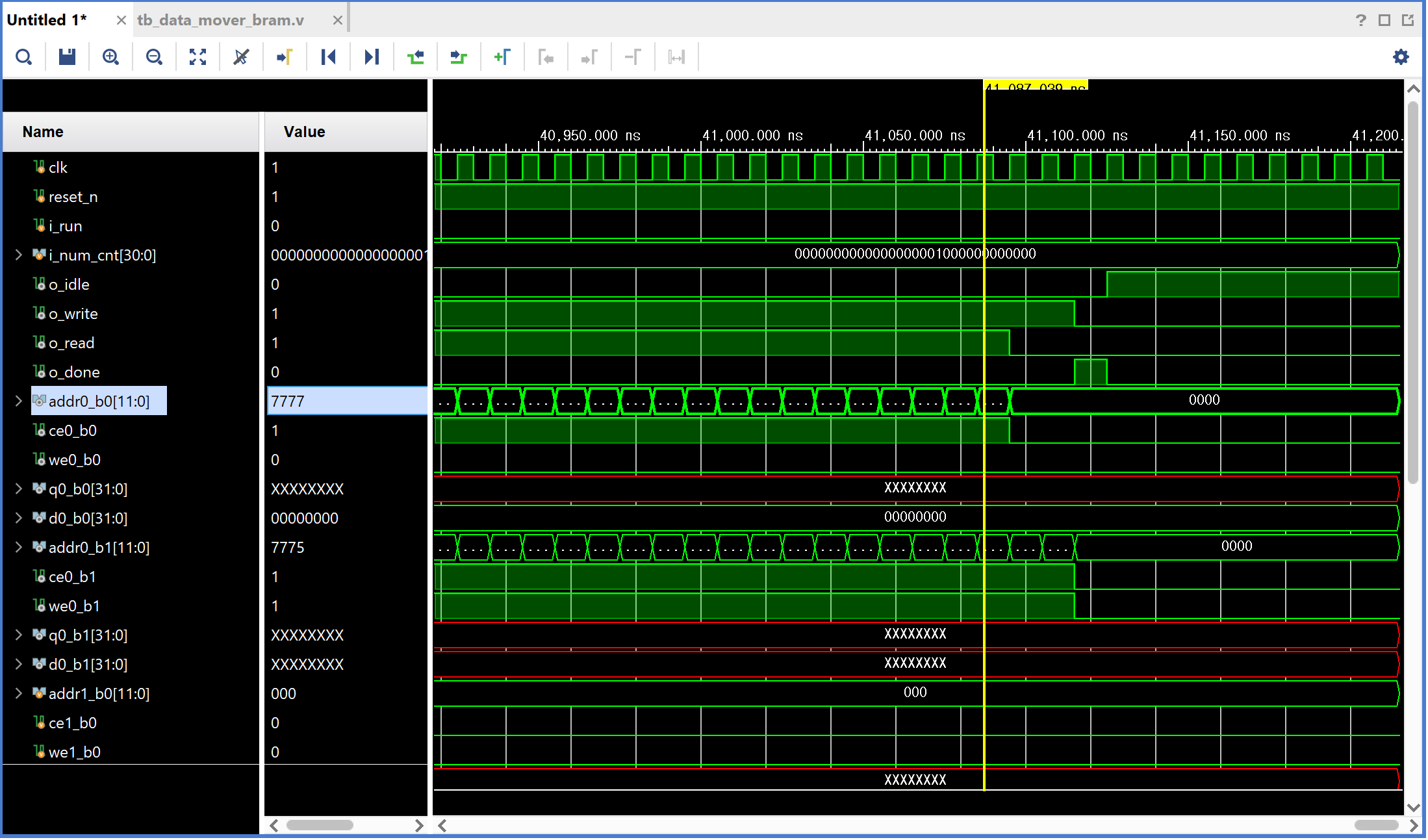This screenshot has height=840, width=1428.
Task: Expand the addr1_b0[11:0] bus
Action: (x=19, y=694)
